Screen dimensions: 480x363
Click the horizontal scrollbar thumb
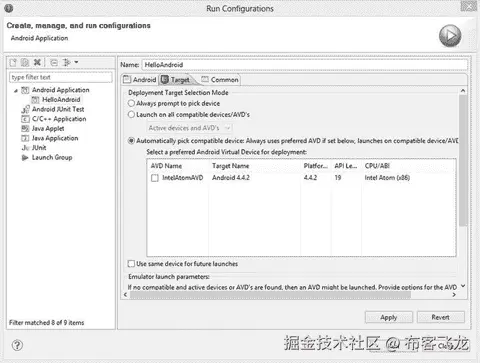pos(271,295)
